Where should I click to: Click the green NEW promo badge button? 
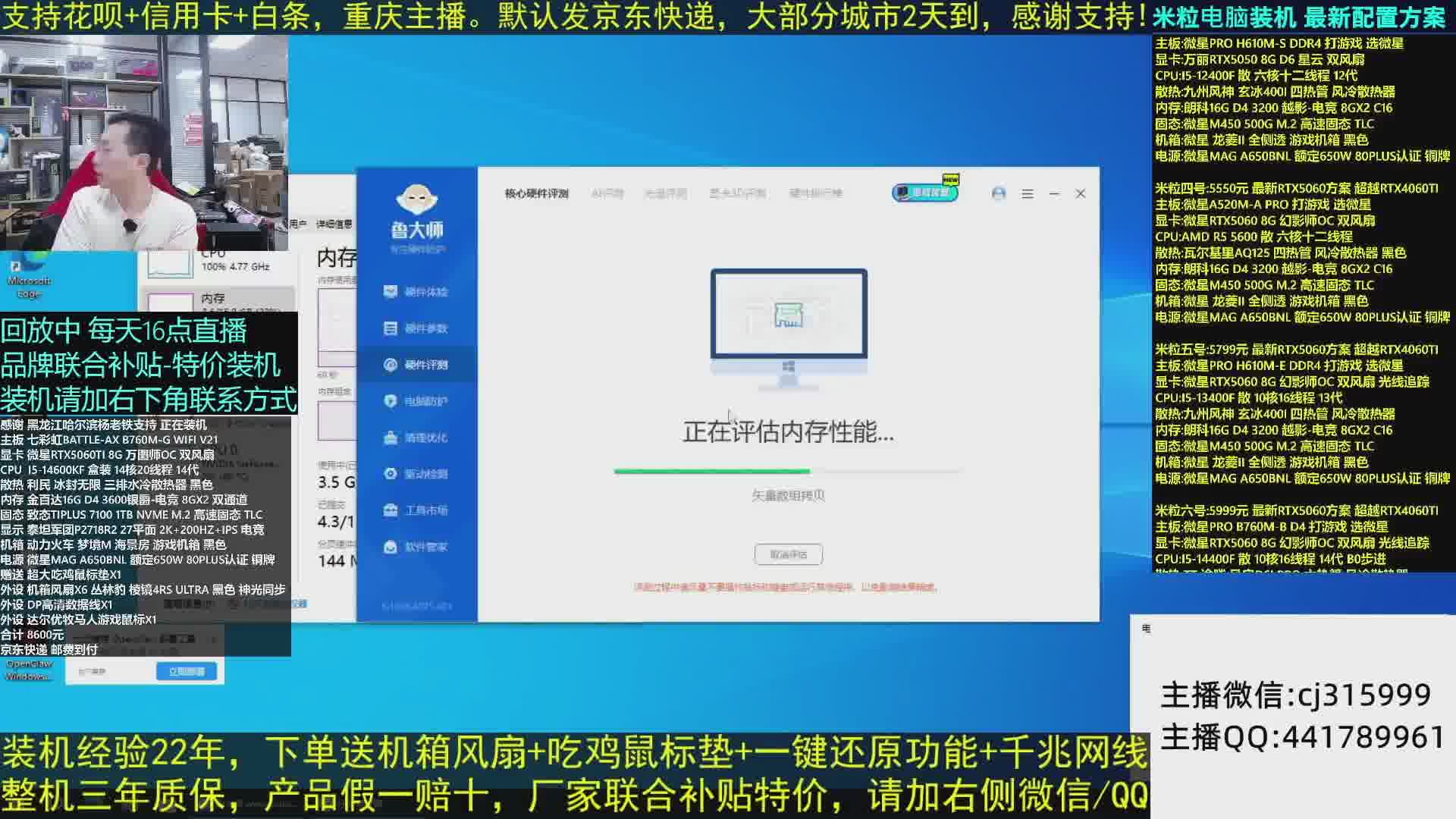tap(924, 192)
